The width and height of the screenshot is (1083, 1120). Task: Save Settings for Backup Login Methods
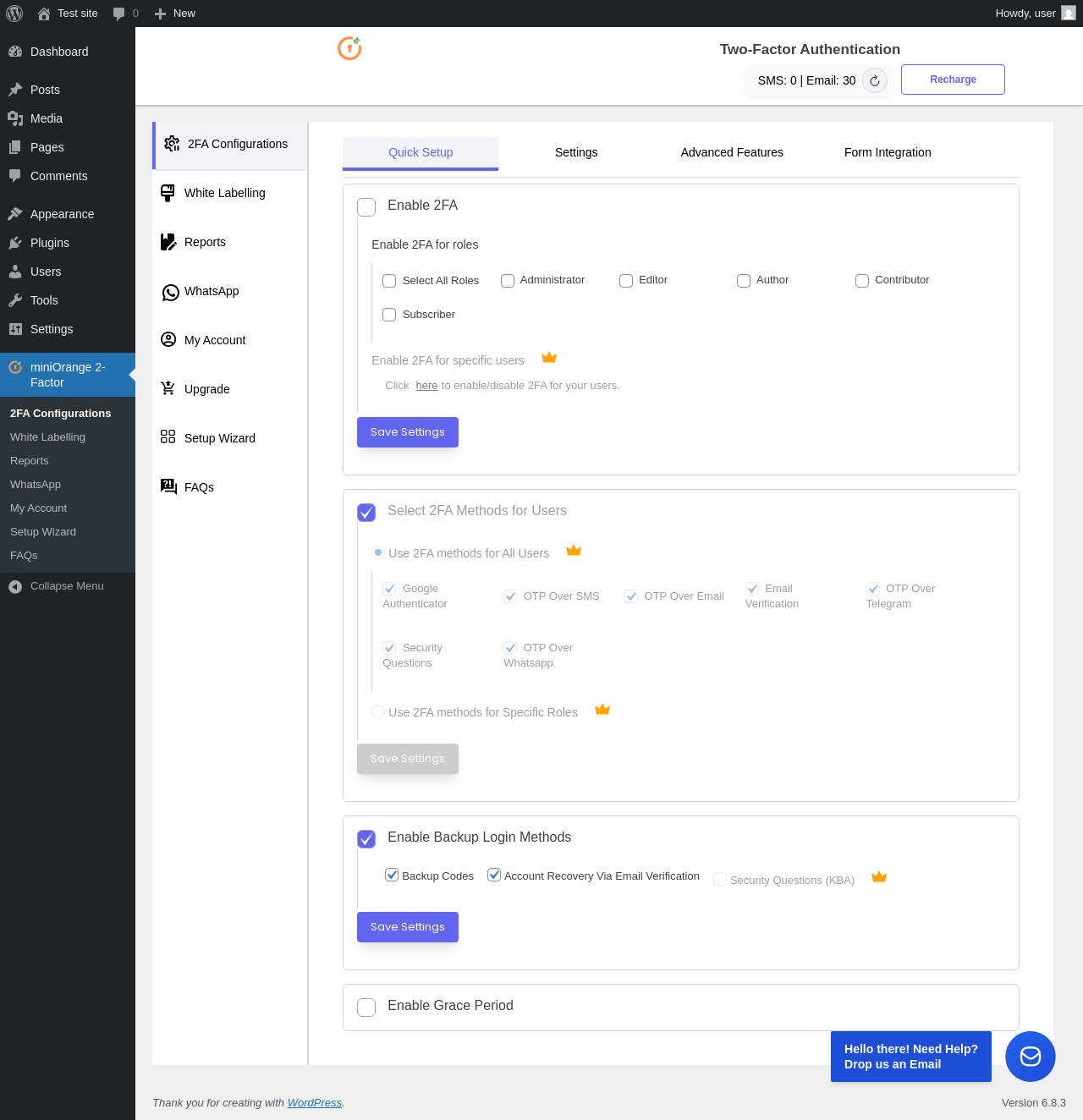[408, 927]
